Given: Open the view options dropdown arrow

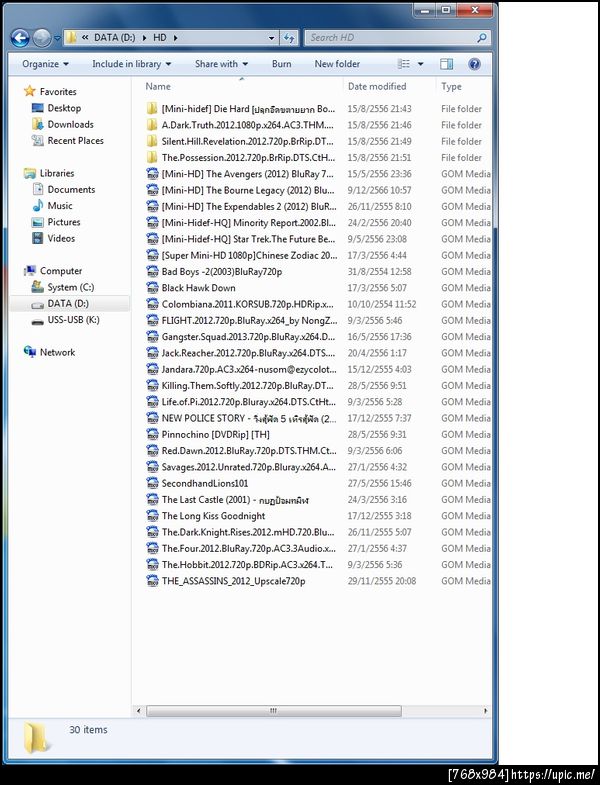Looking at the screenshot, I should pos(420,64).
